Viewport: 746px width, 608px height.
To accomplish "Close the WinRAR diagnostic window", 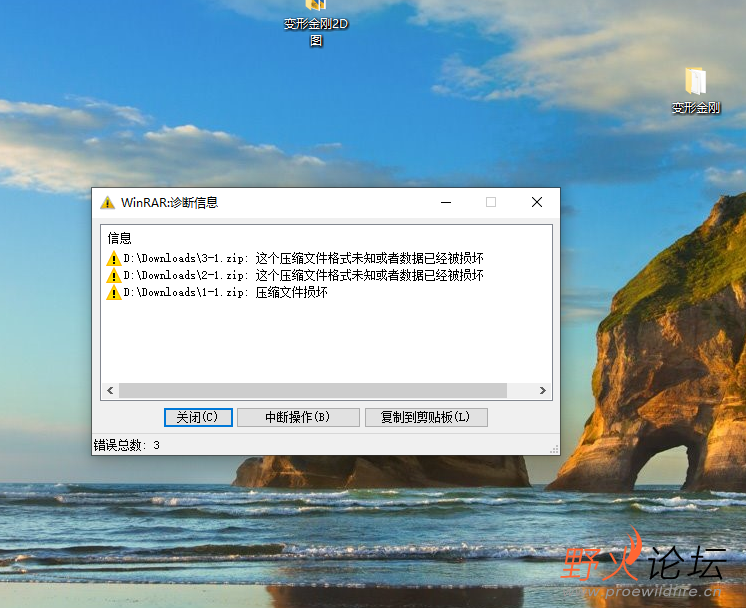I will 537,202.
